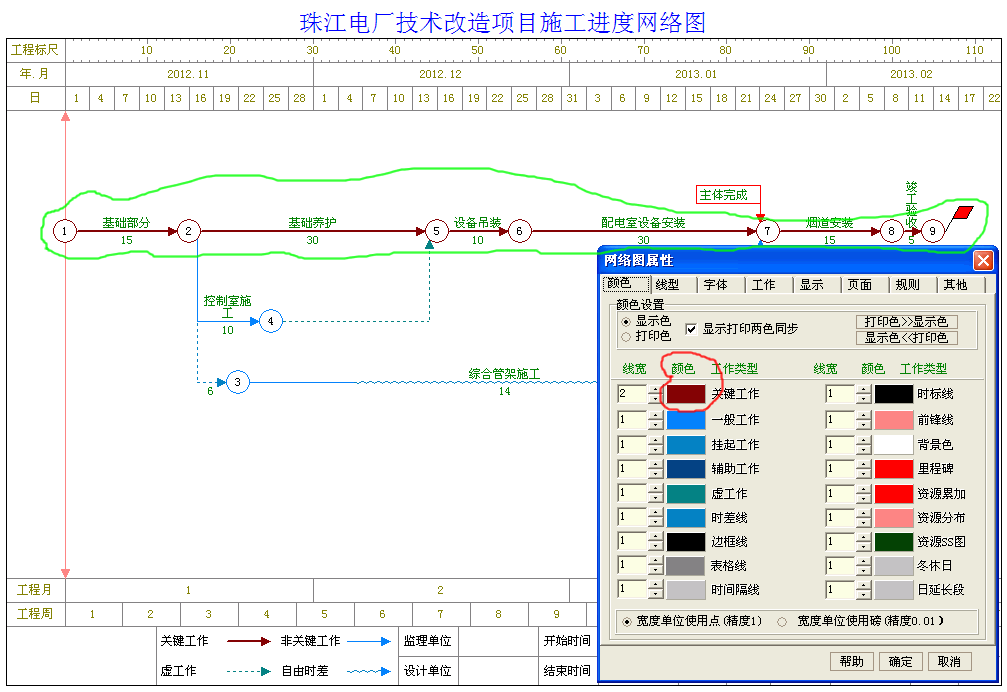Viewport: 1007px width, 692px height.
Task: Open the 规则 tab
Action: 913,285
